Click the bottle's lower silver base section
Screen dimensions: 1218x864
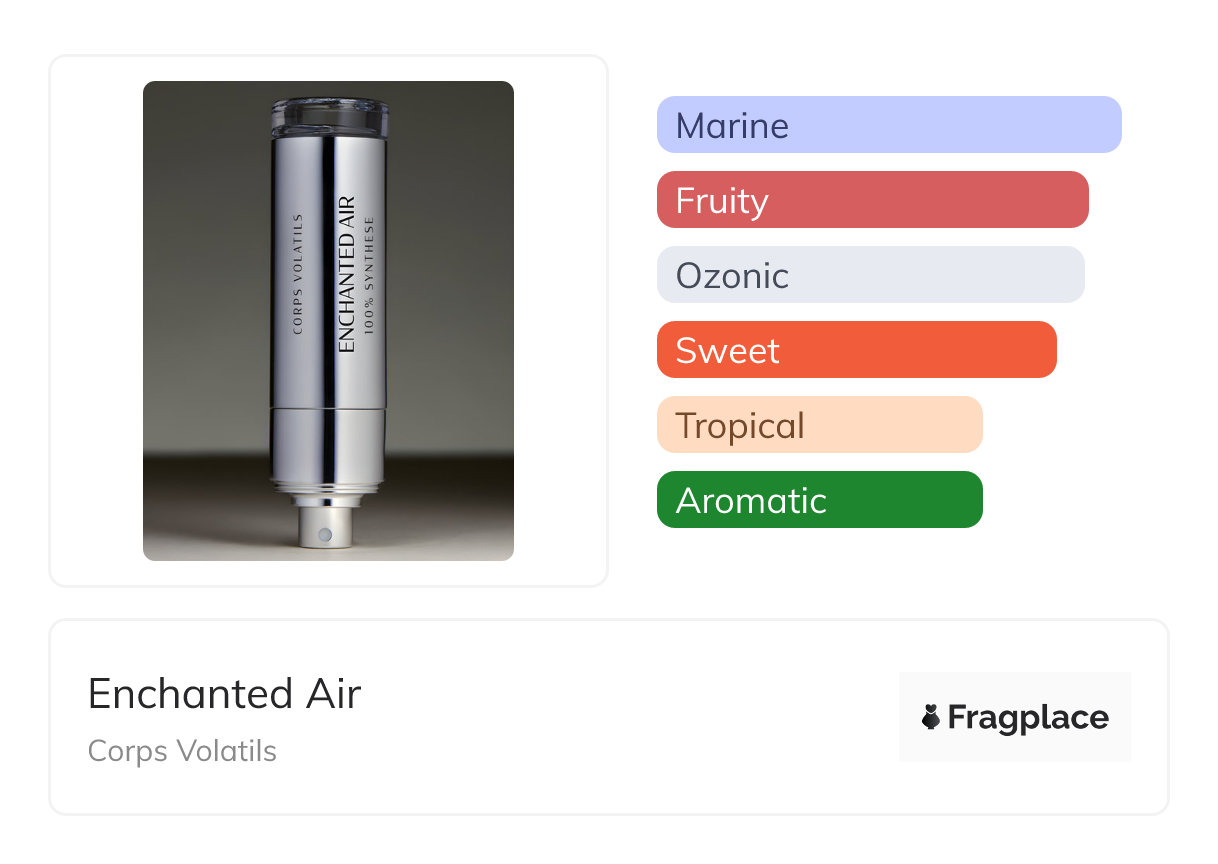click(328, 446)
